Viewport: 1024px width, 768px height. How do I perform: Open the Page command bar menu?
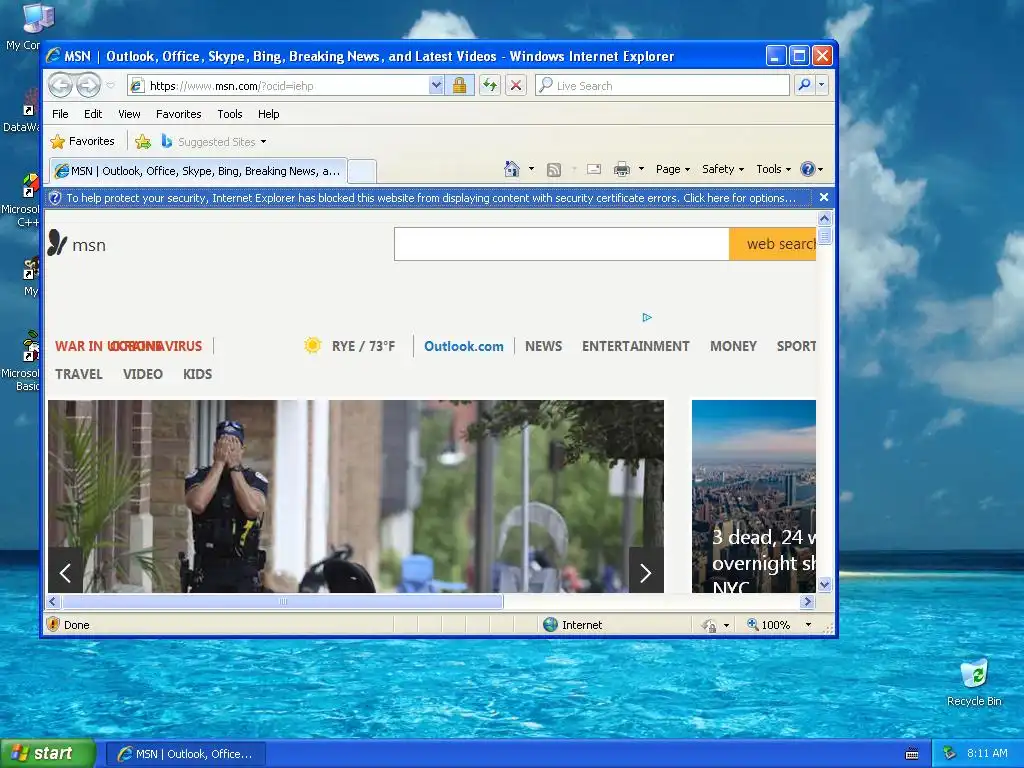(673, 169)
